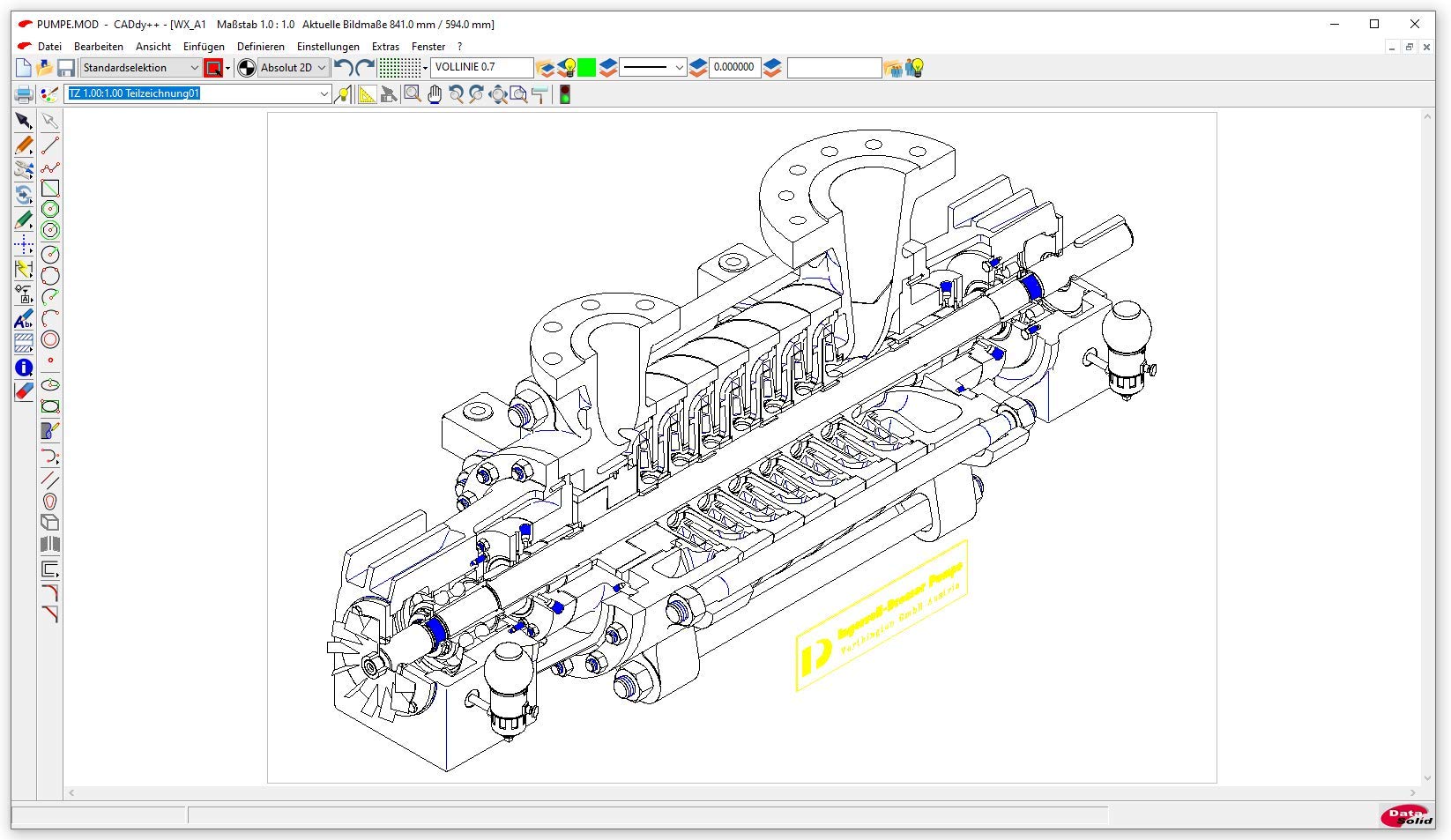Screen dimensions: 1451x840
Task: Choose the fillet corner tool
Action: point(50,592)
